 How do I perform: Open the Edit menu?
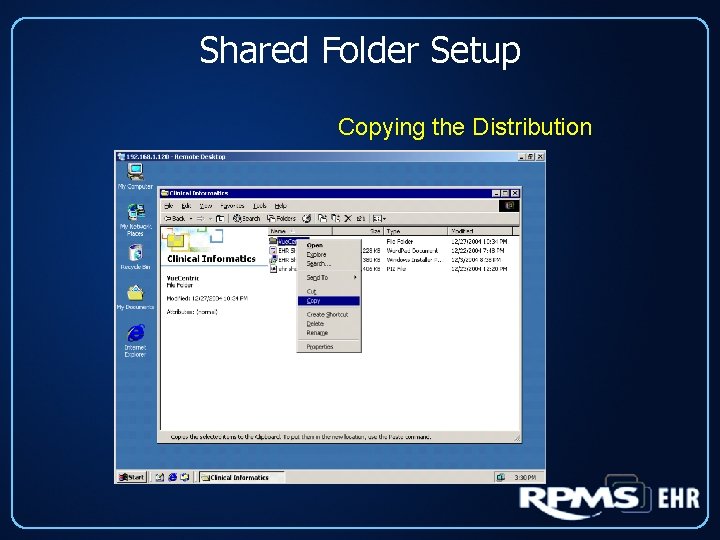[186, 206]
